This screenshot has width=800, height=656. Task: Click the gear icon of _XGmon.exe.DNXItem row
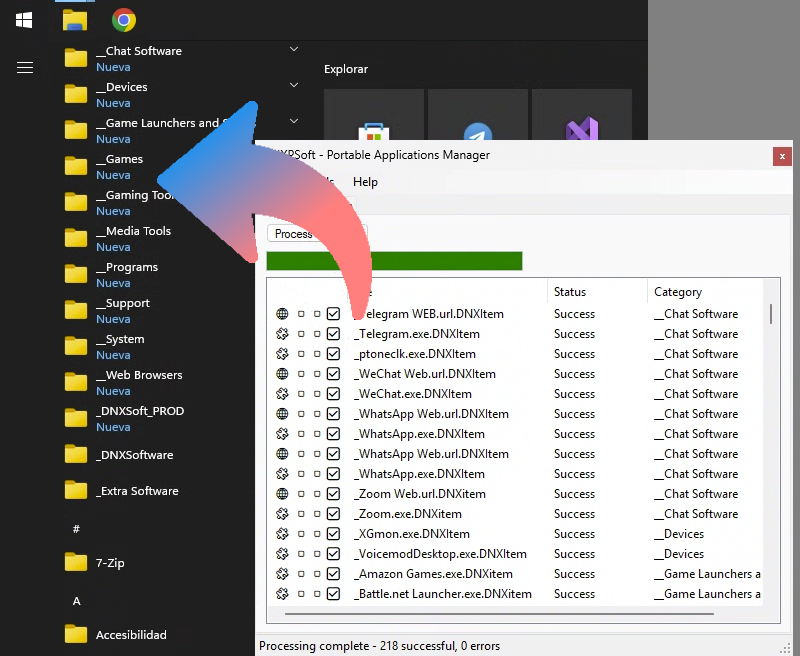click(x=282, y=534)
